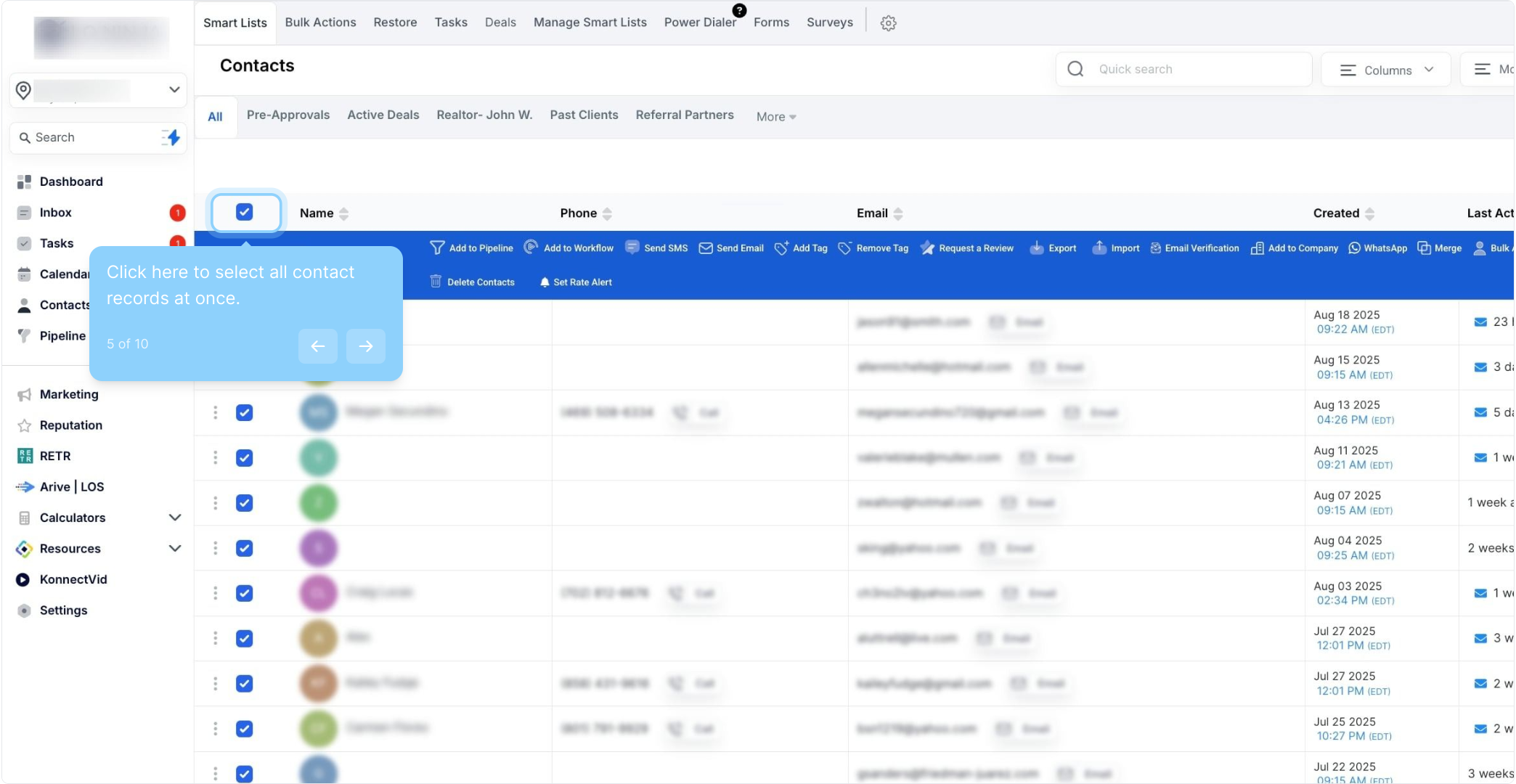Open the Bulk Actions menu item
Screen dimensions: 1516x784
[320, 23]
